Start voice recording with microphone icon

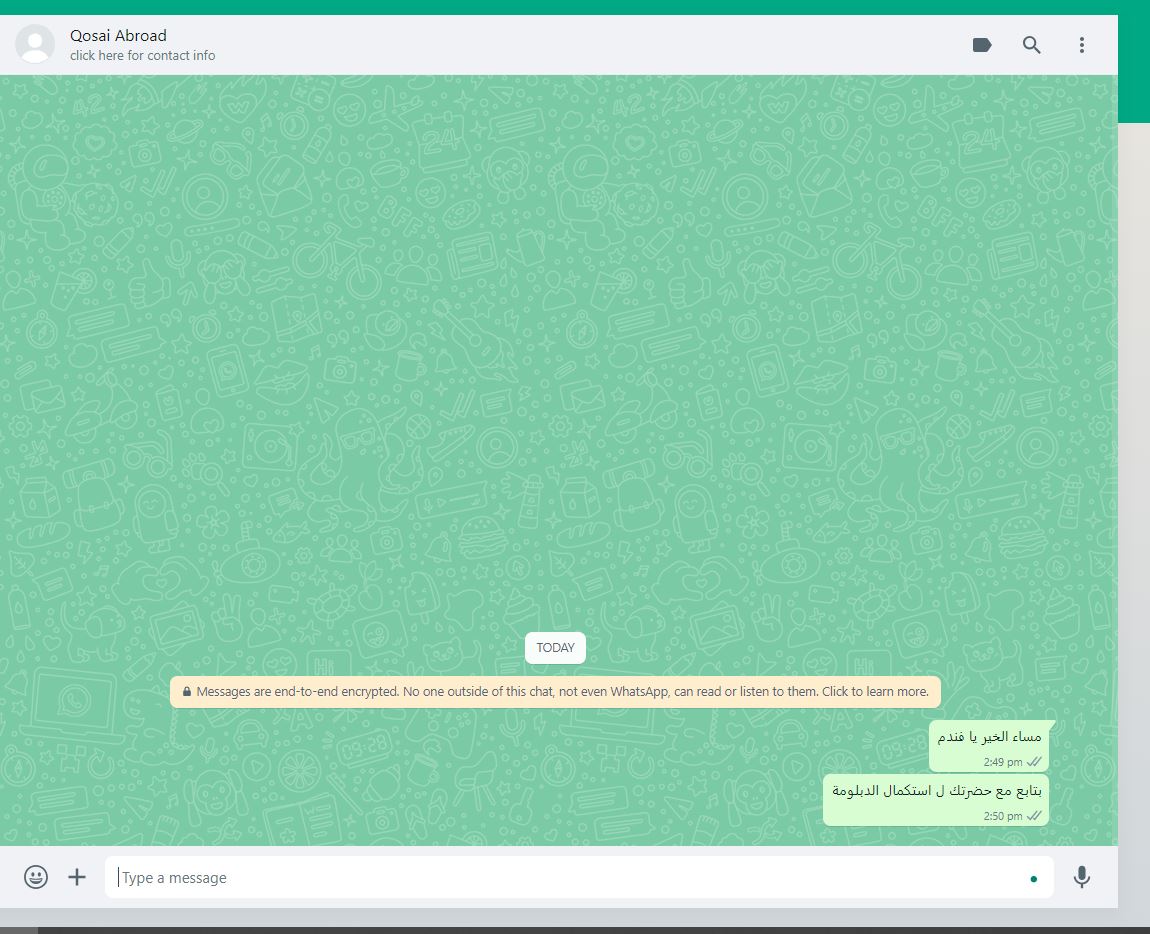pos(1081,877)
